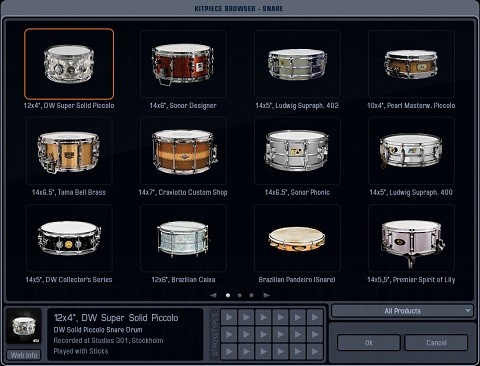Play stroke type row 1, third button
This screenshot has width=480, height=366.
263,317
